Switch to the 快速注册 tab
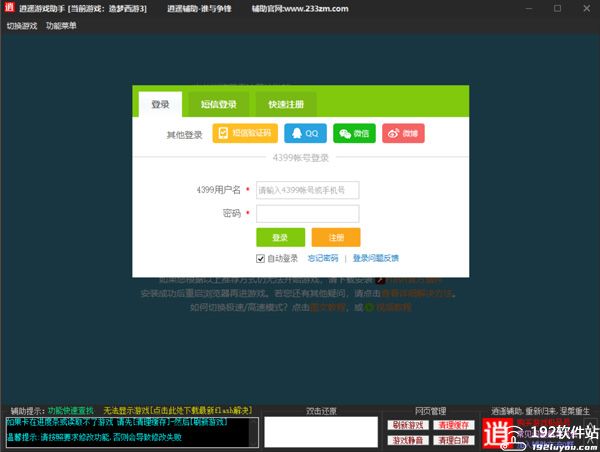600x452 pixels. click(x=286, y=104)
